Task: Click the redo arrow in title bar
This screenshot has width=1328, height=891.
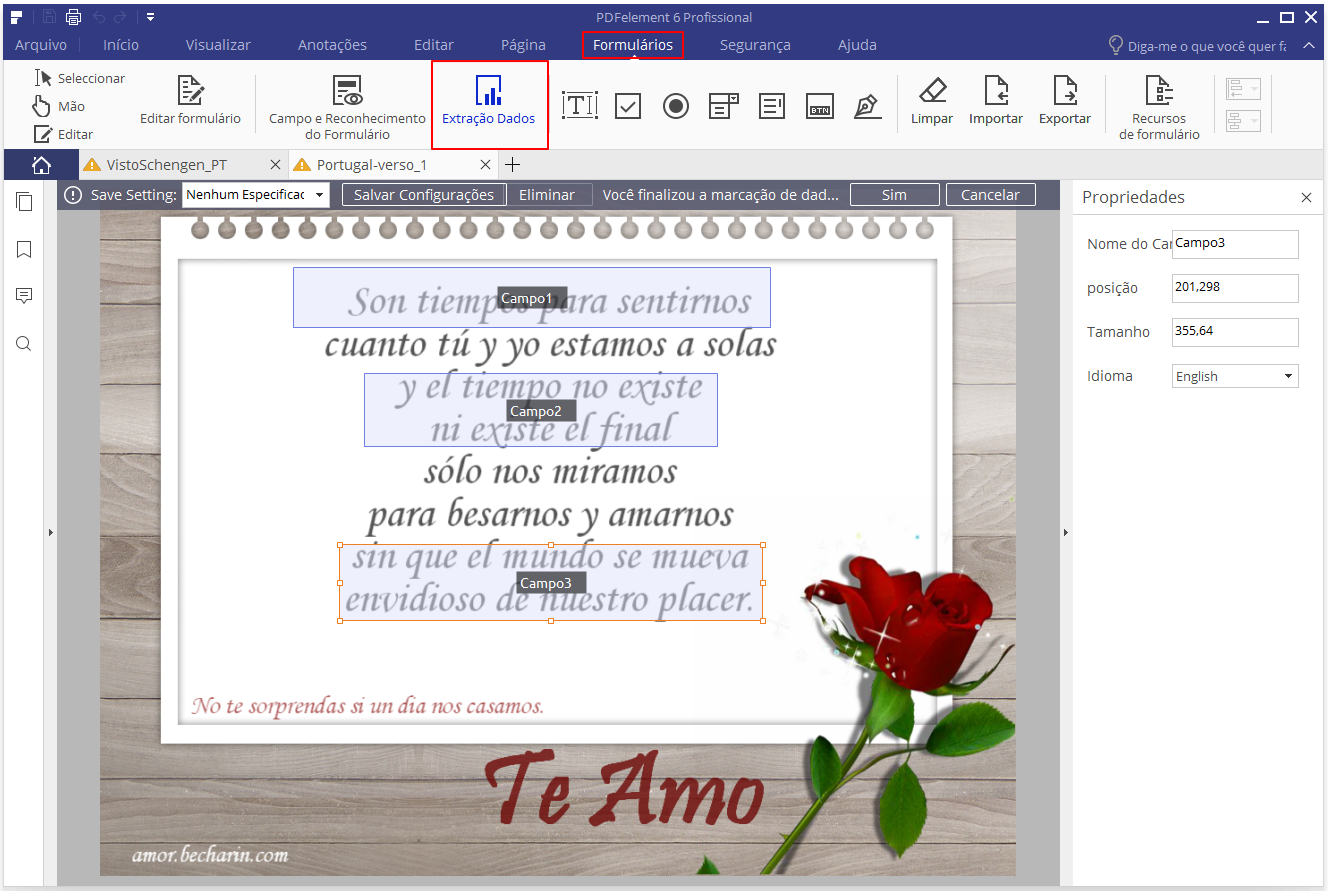Action: 121,17
